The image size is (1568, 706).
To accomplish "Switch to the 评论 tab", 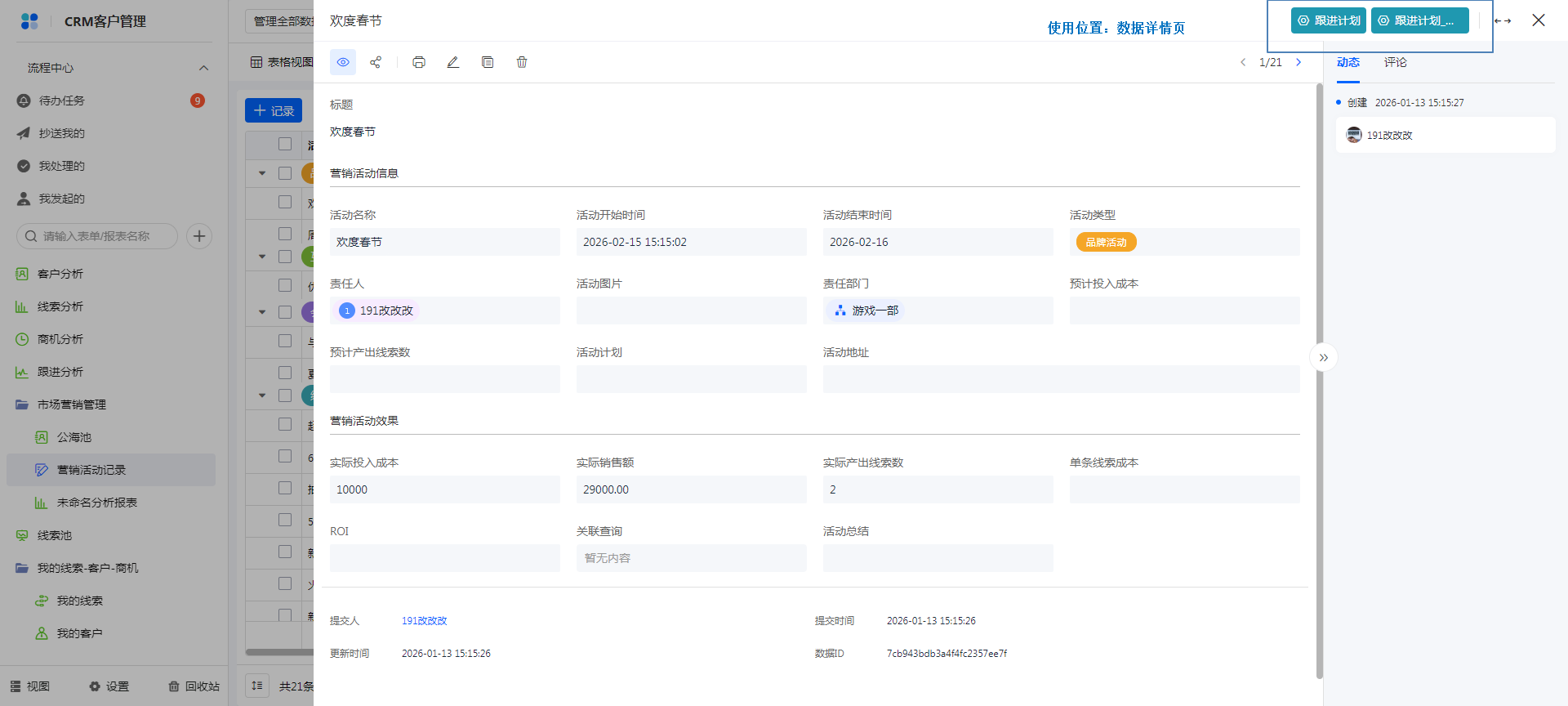I will click(1395, 62).
